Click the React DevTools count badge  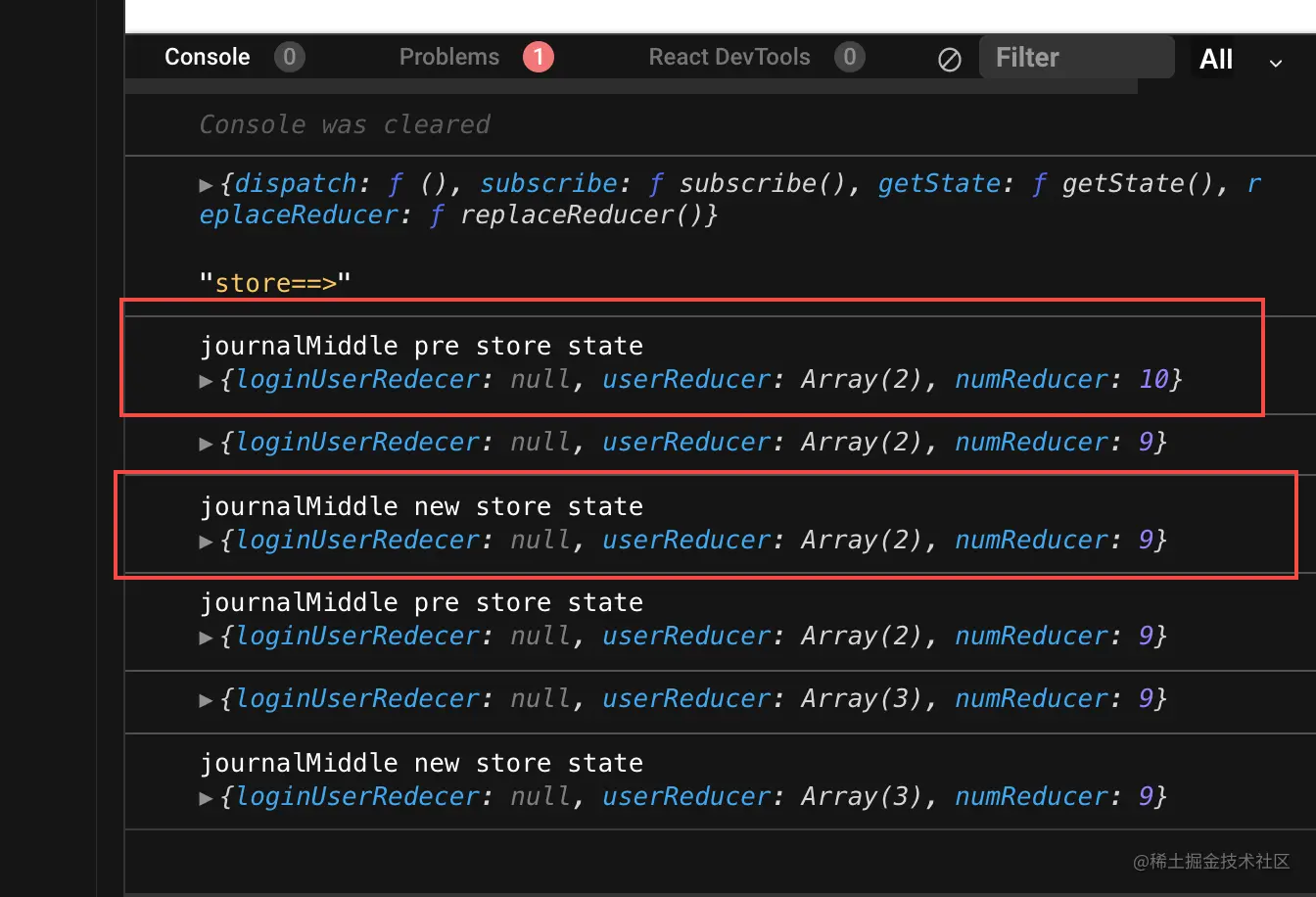pos(850,57)
